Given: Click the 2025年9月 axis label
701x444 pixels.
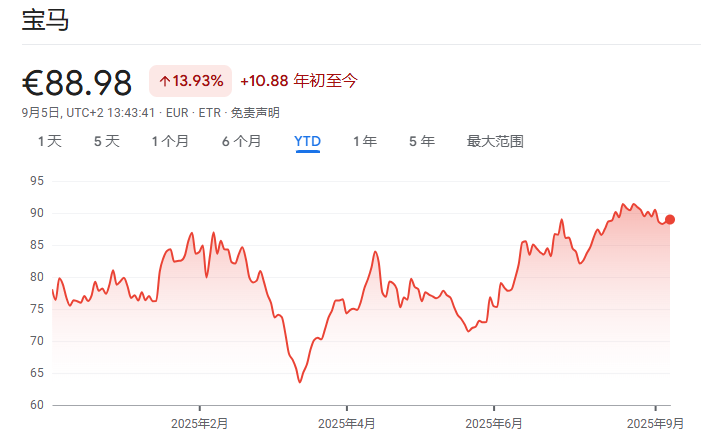Looking at the screenshot, I should [x=655, y=423].
